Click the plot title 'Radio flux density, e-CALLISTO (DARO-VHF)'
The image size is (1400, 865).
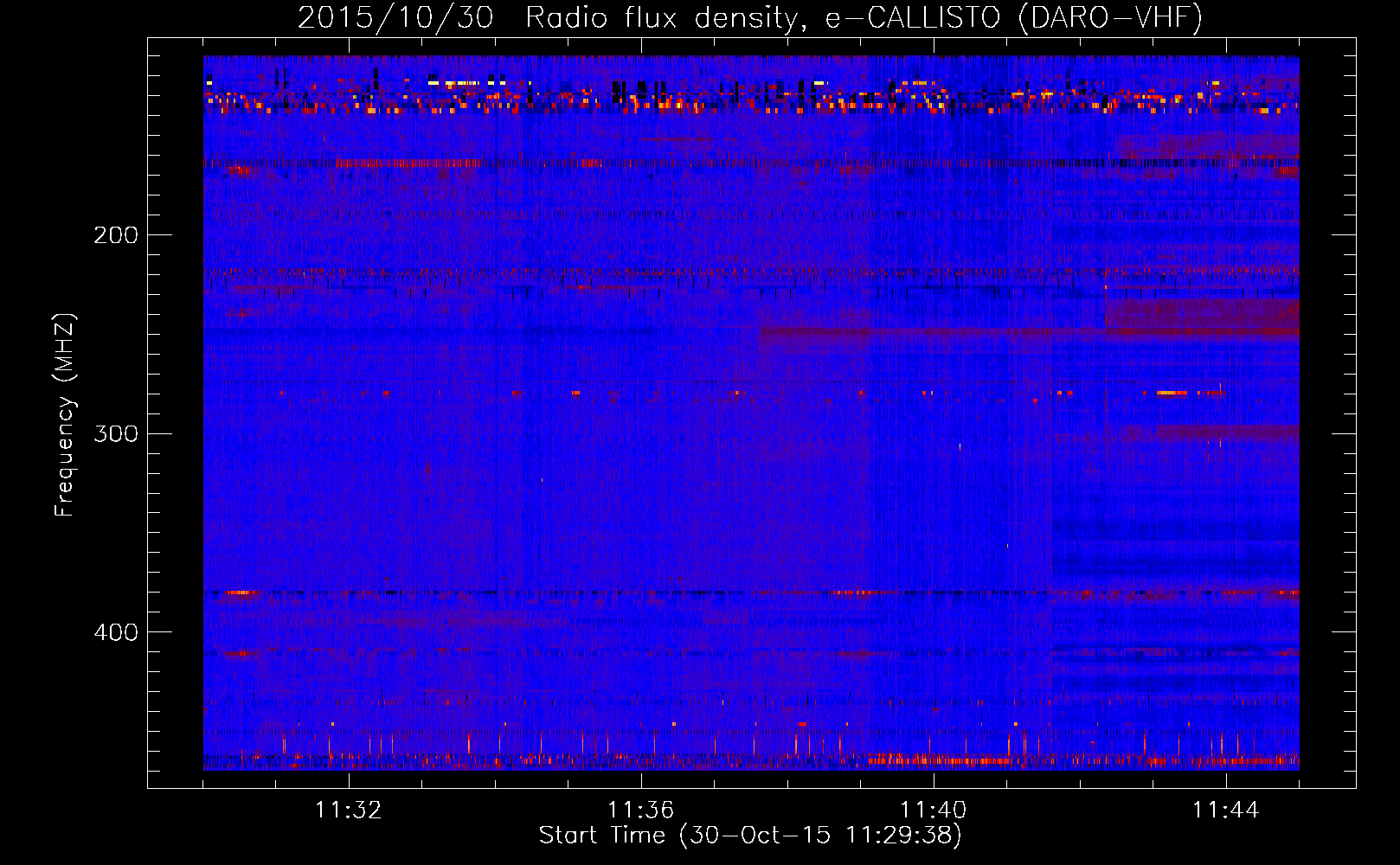click(864, 17)
